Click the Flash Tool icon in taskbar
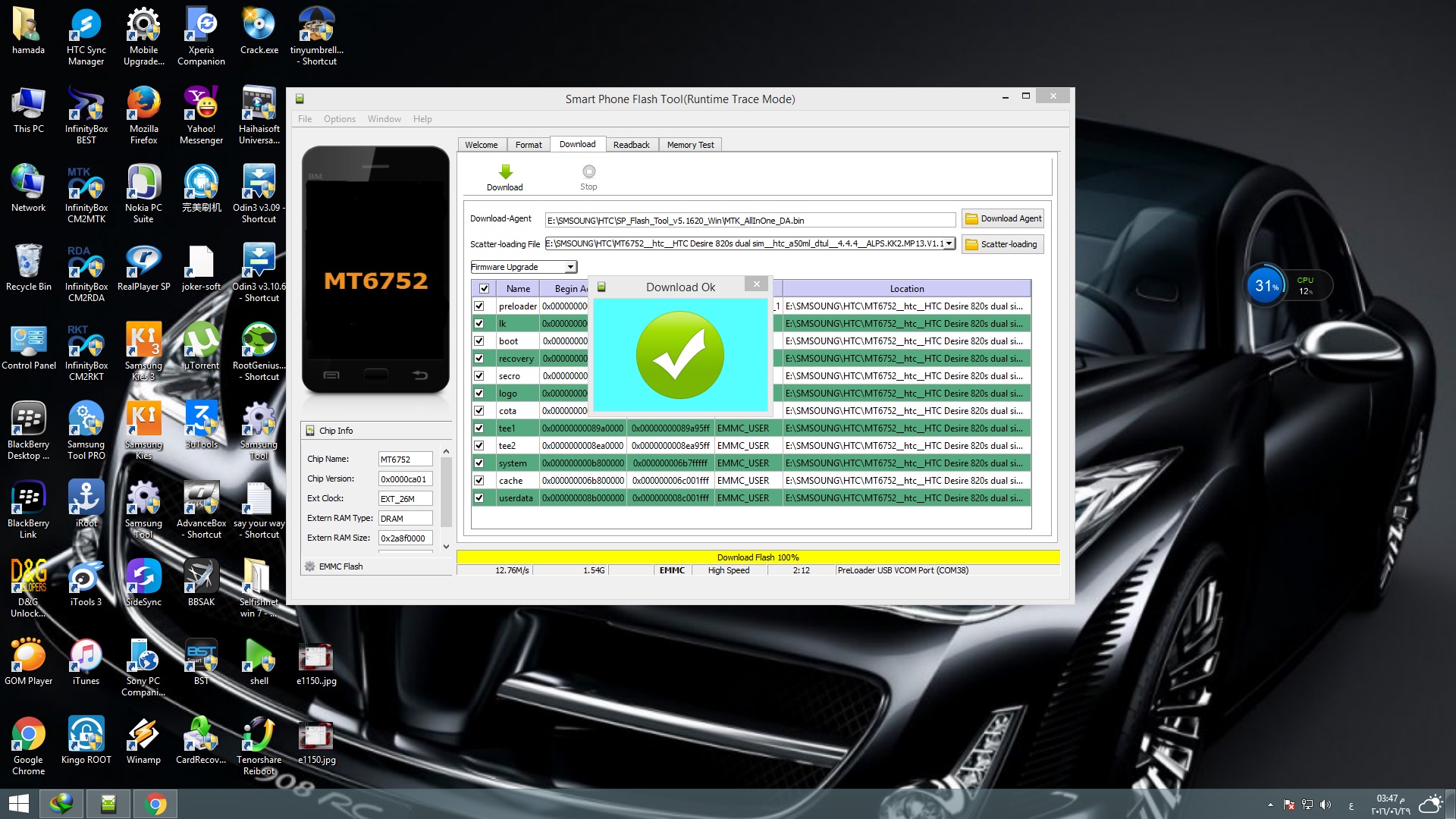1456x819 pixels. tap(108, 804)
